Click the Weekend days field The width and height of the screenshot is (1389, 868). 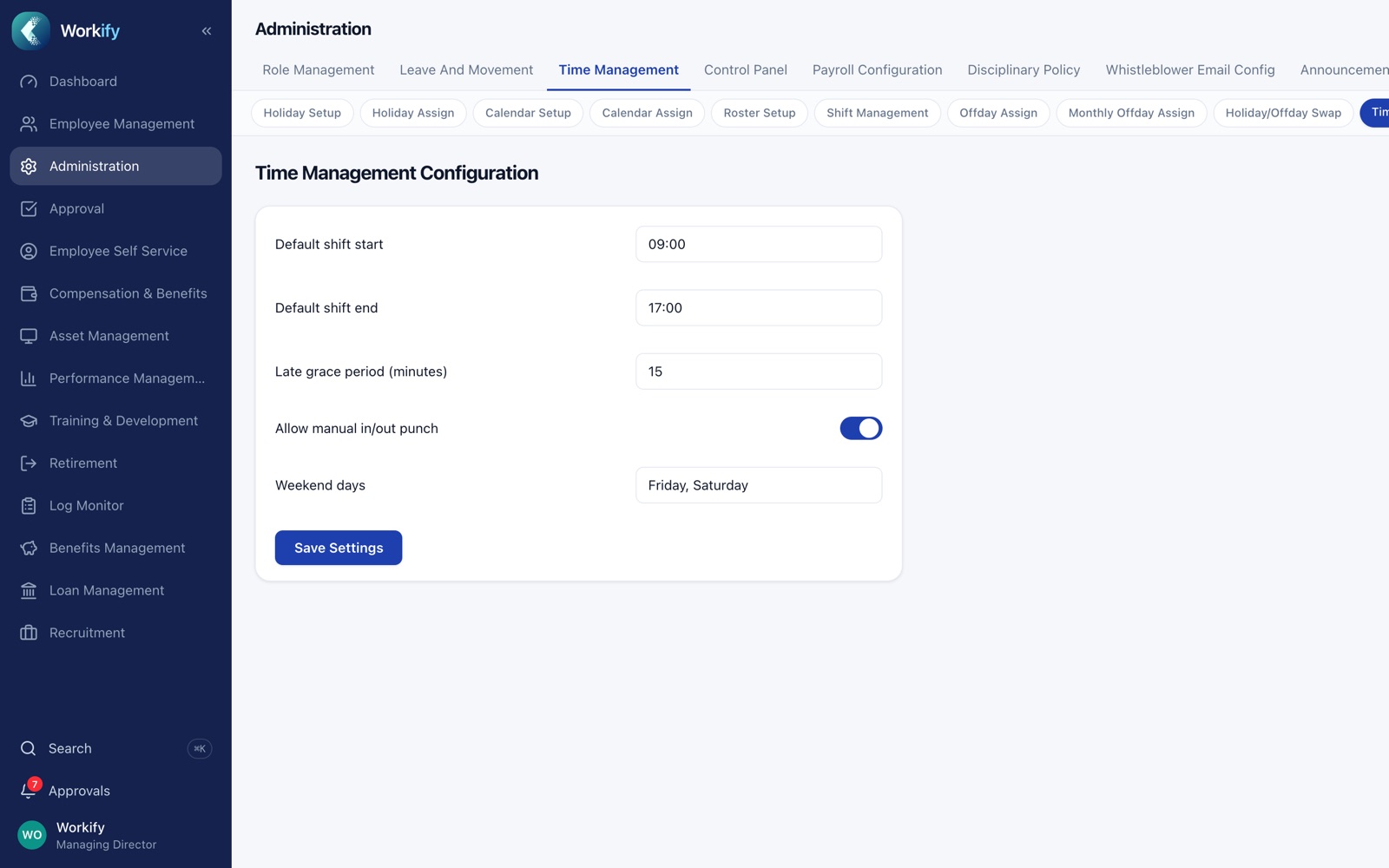point(759,485)
